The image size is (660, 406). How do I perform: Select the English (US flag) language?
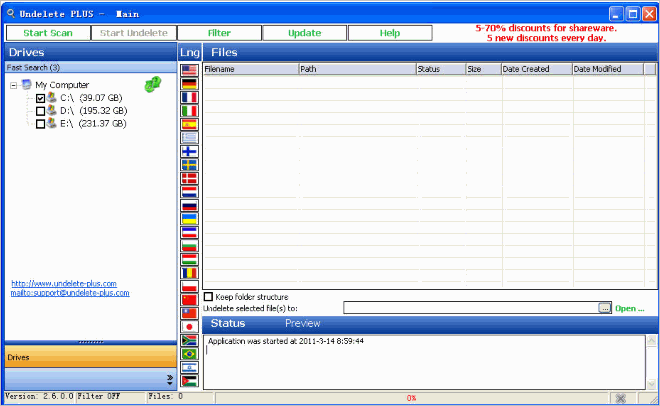(x=189, y=70)
